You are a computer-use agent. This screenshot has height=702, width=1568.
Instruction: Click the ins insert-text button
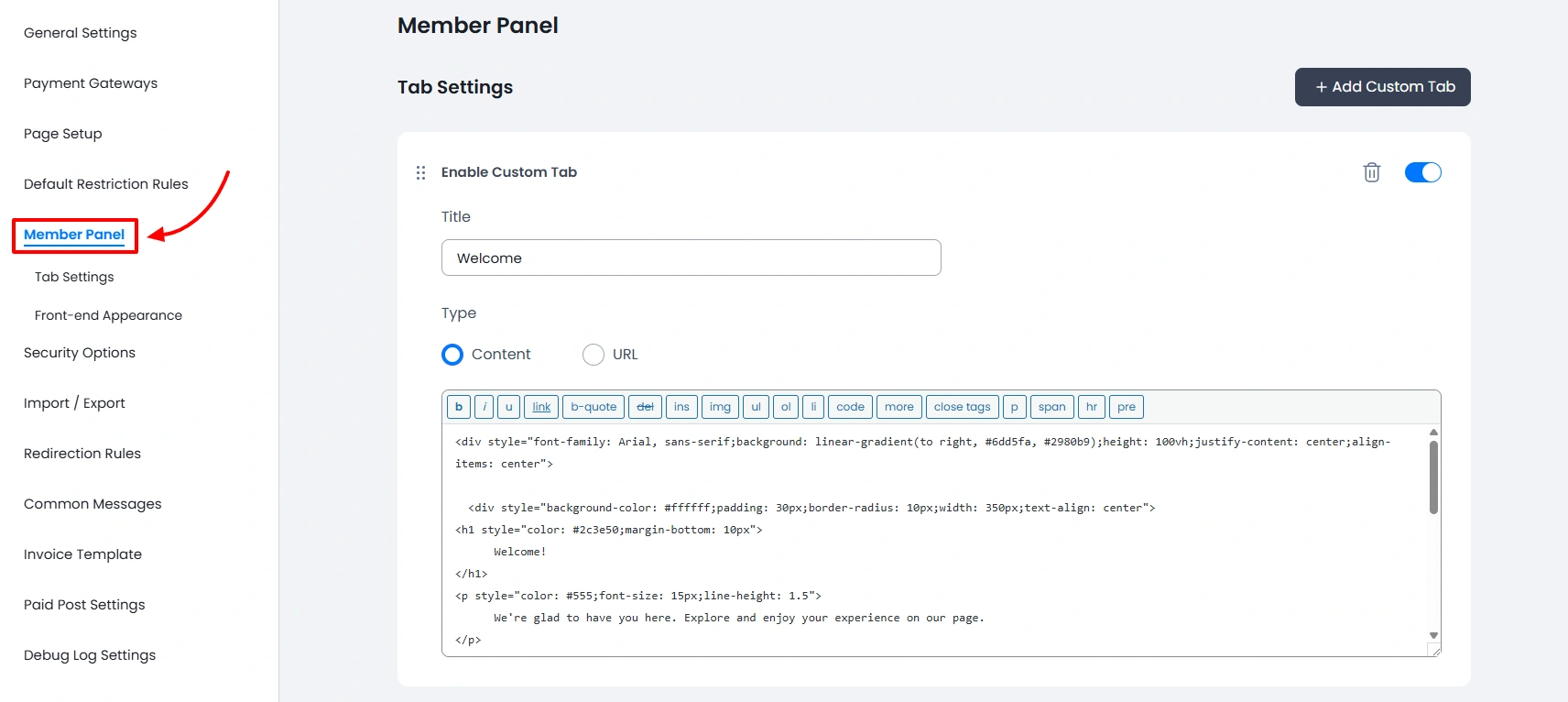tap(681, 406)
